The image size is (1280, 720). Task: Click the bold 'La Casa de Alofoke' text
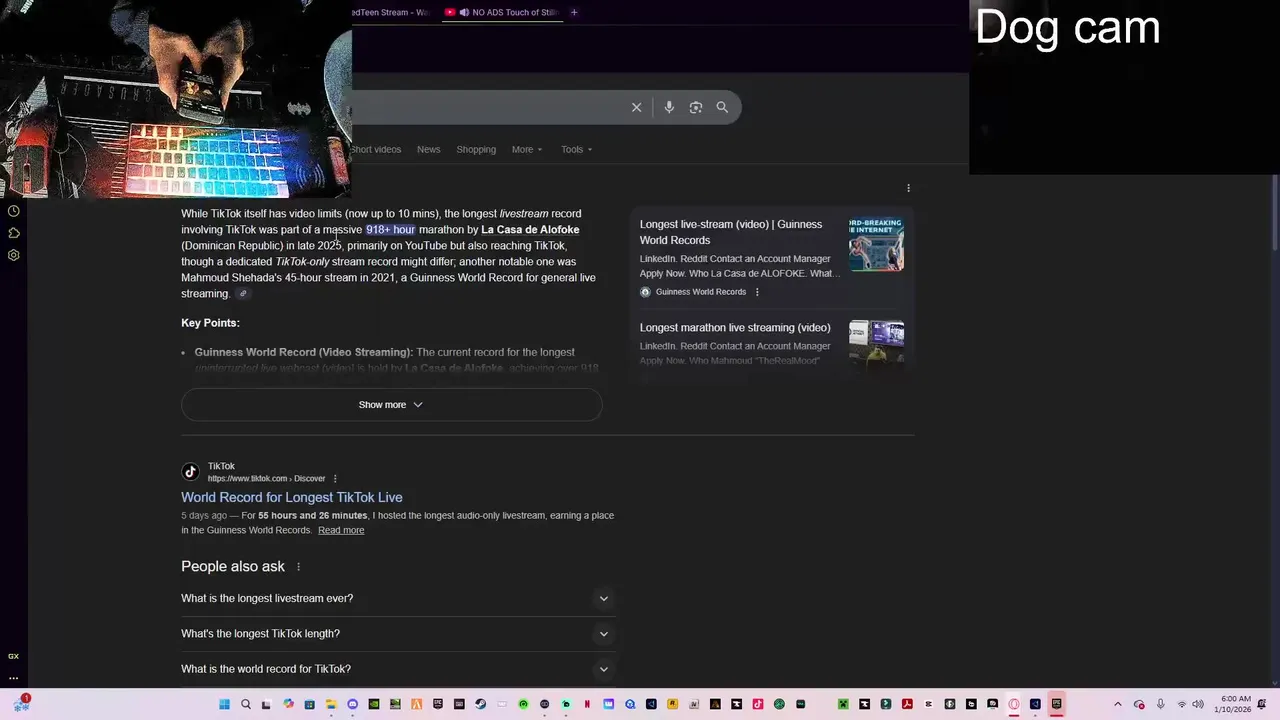[x=530, y=230]
